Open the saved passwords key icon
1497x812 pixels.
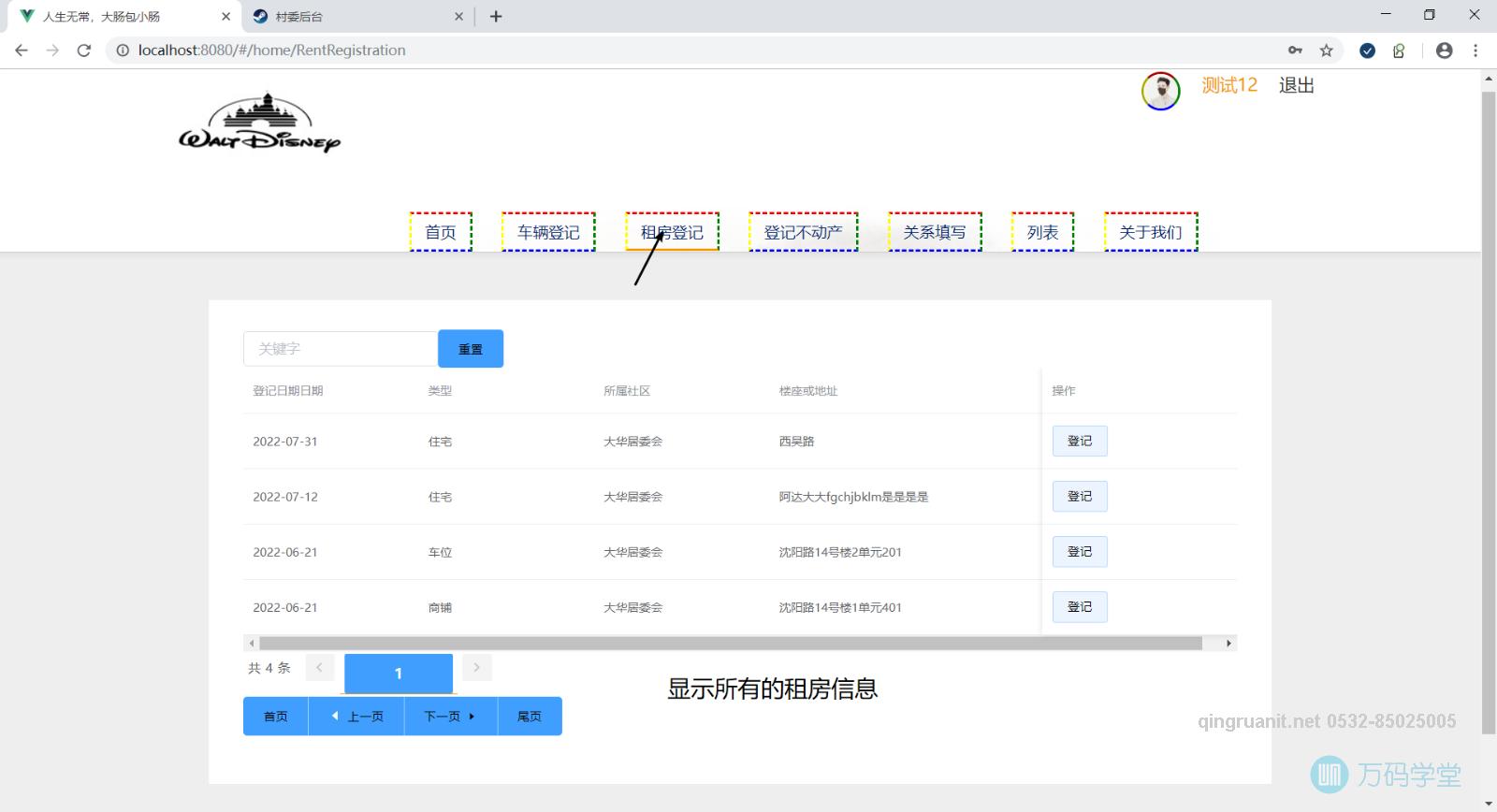tap(1295, 51)
